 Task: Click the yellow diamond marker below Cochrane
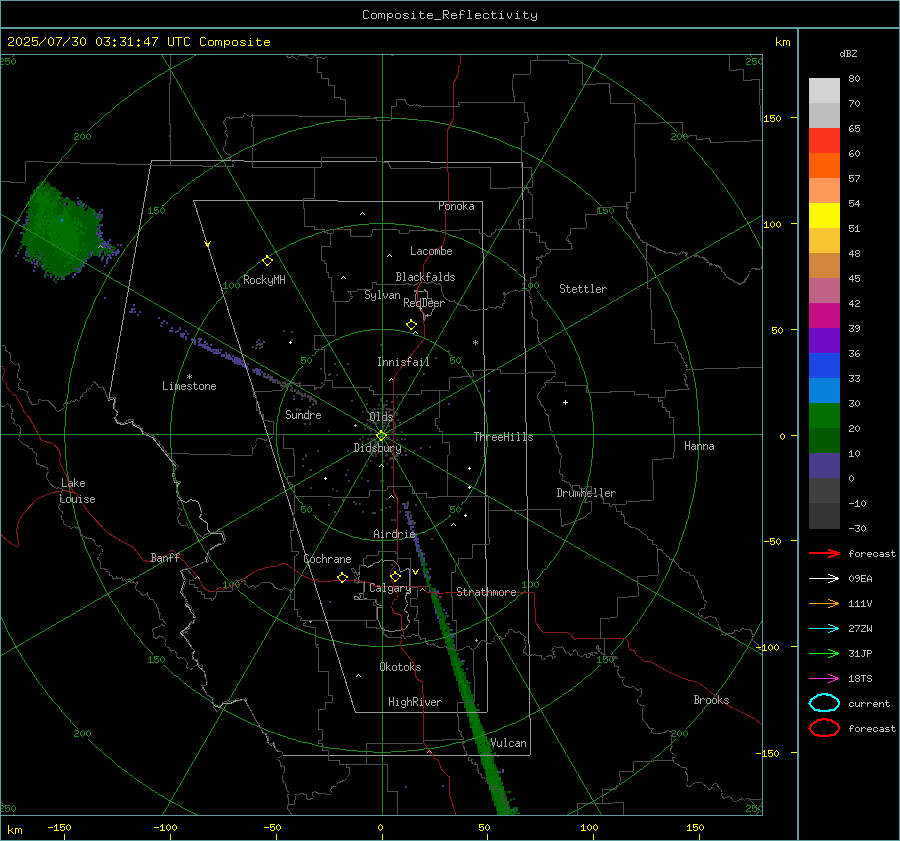342,578
